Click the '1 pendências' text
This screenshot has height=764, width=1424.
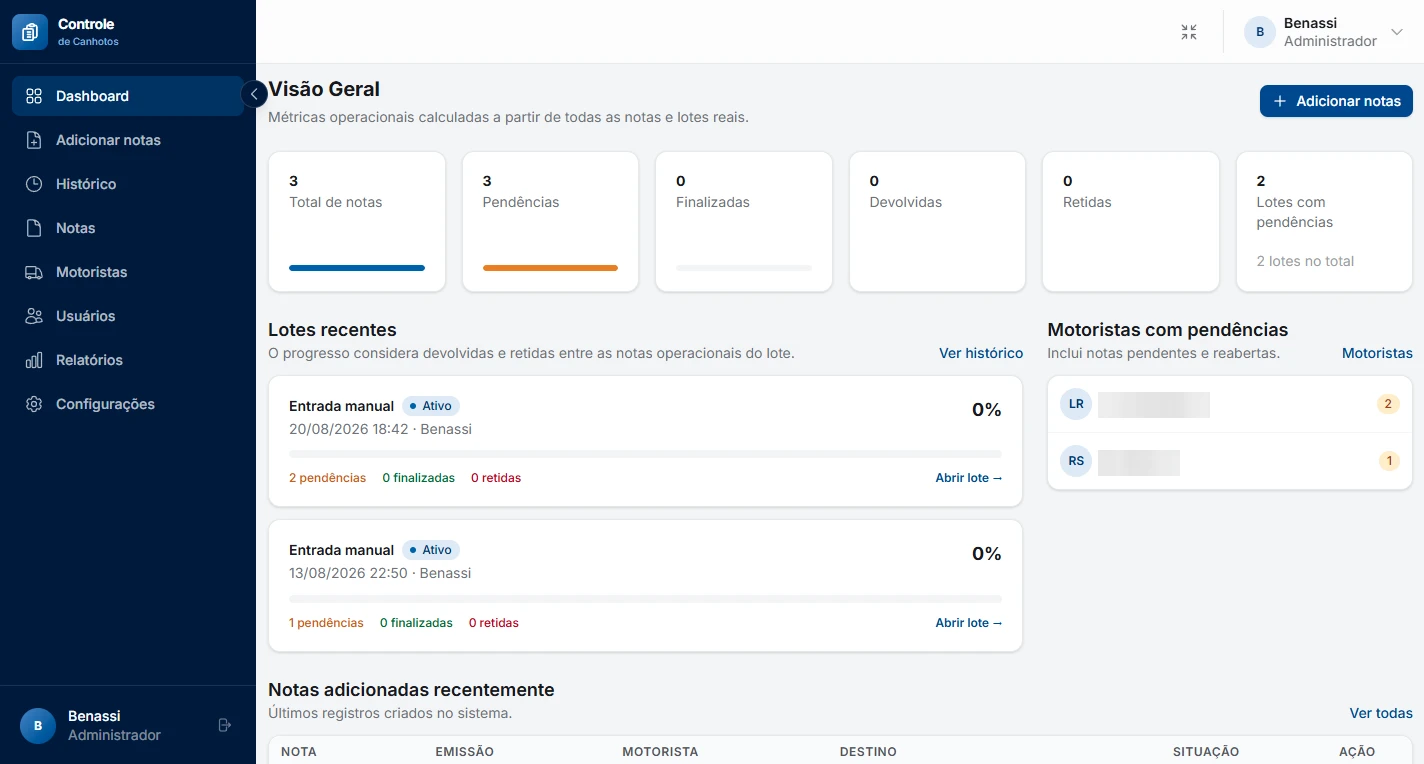(326, 623)
